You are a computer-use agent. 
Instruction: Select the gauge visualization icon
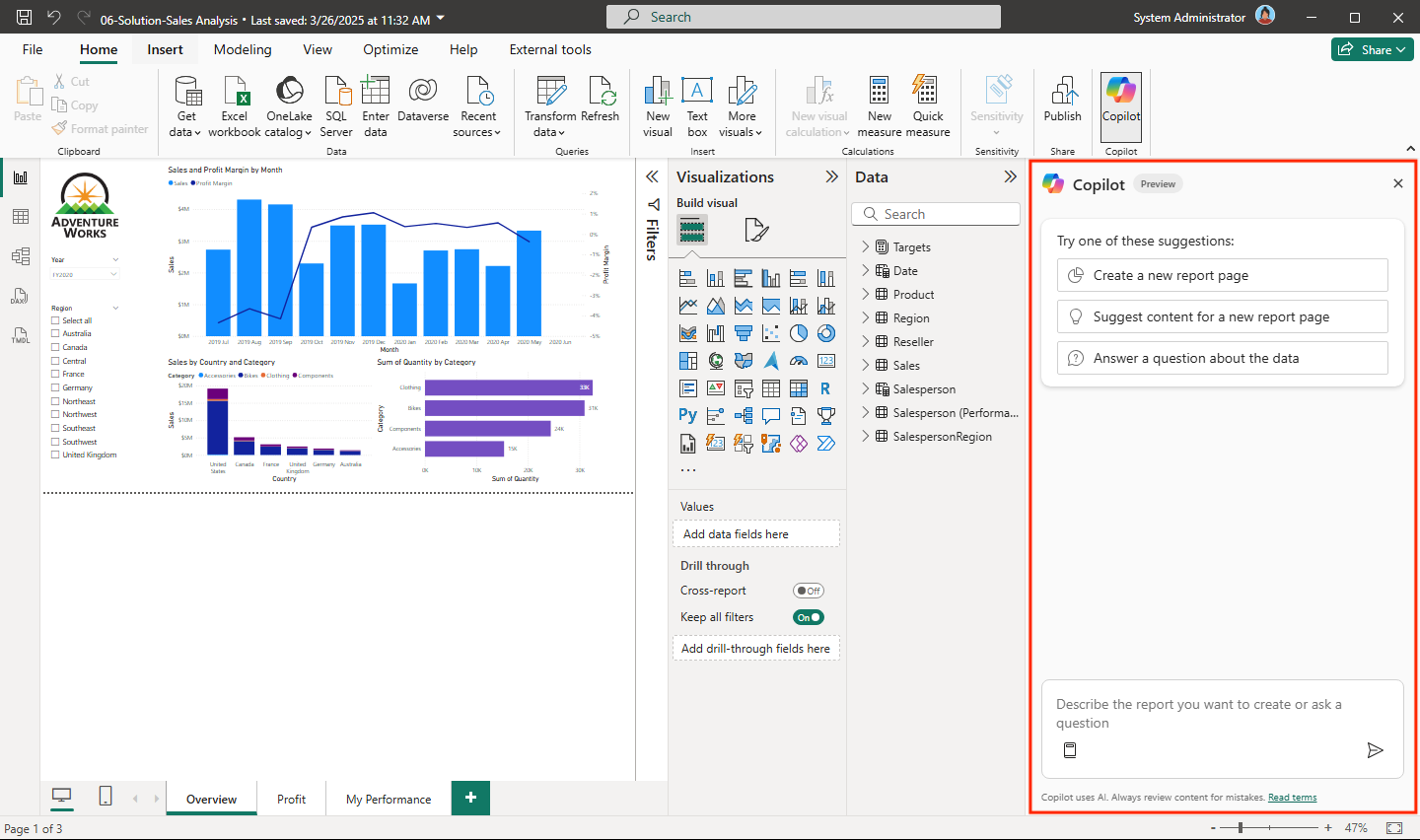[x=799, y=361]
